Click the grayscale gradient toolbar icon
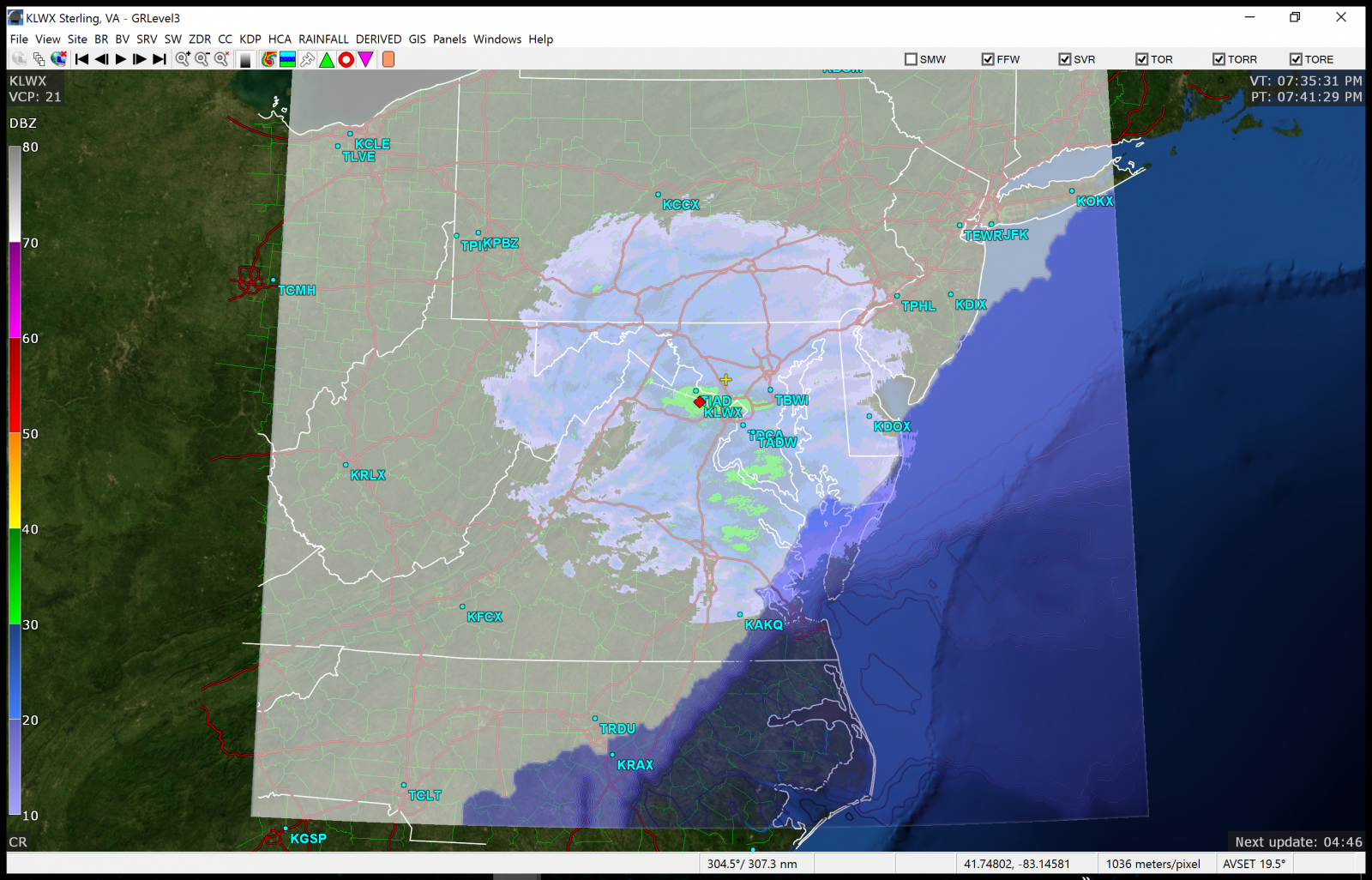 245,59
